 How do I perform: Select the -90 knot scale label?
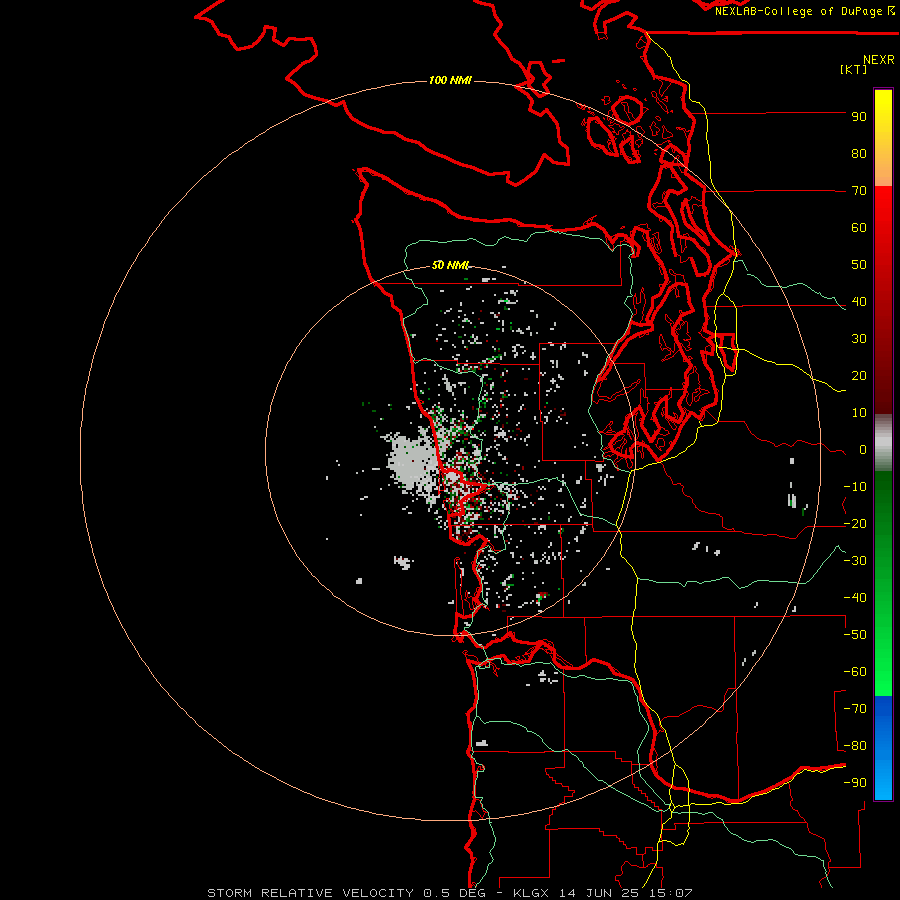(855, 782)
